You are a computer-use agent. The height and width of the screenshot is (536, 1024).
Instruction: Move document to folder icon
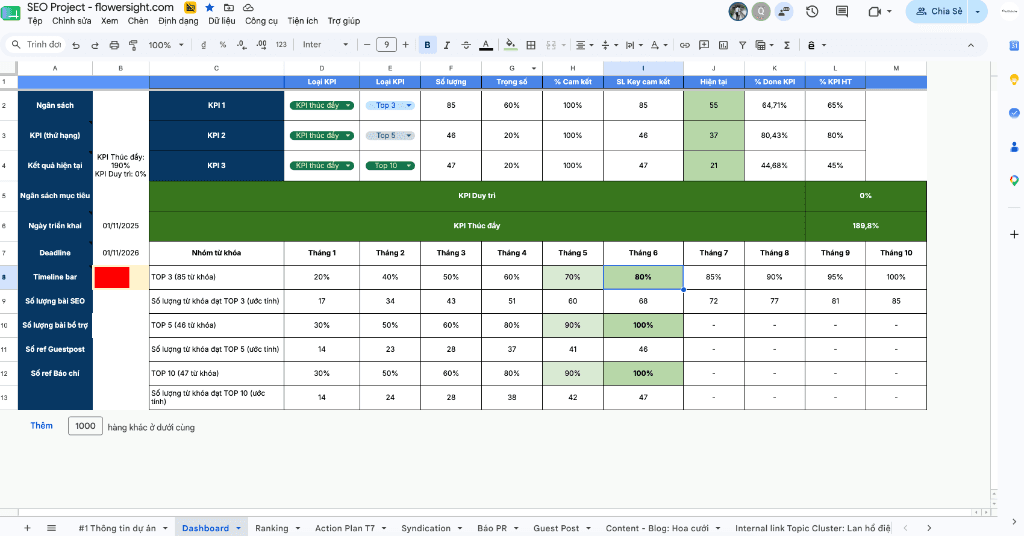coord(229,7)
